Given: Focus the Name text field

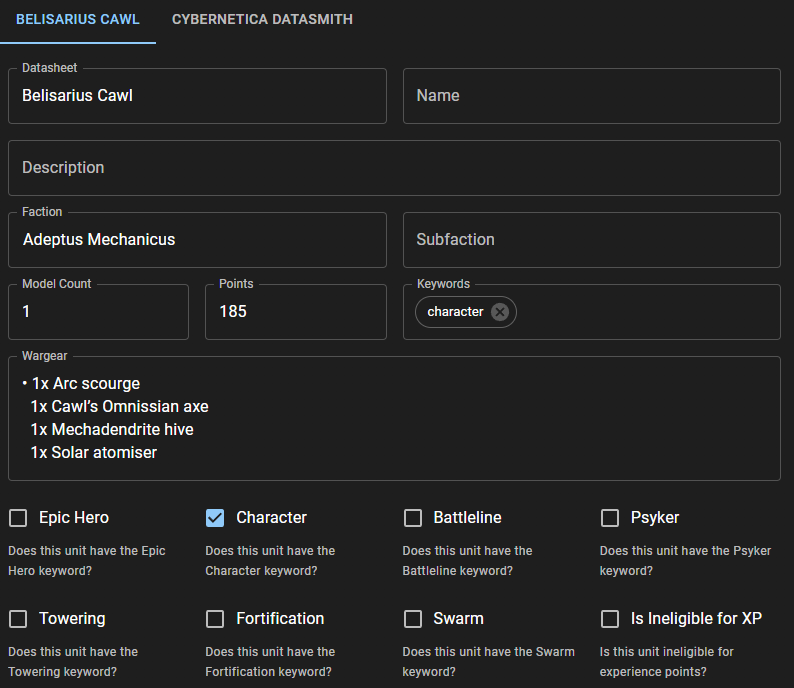Looking at the screenshot, I should pyautogui.click(x=591, y=96).
